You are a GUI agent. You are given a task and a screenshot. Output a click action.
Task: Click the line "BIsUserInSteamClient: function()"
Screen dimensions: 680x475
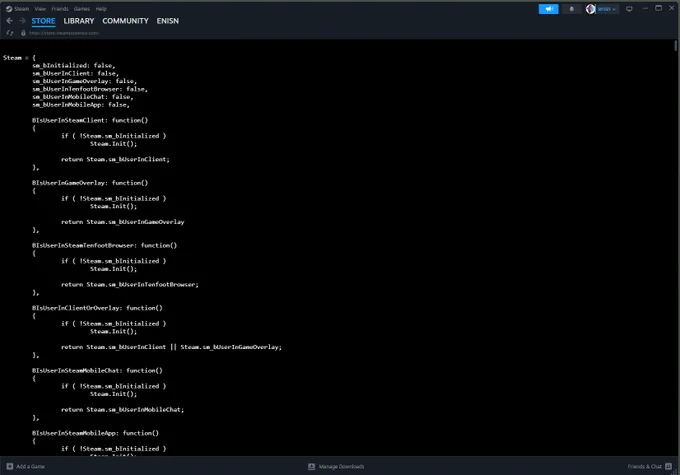click(90, 120)
